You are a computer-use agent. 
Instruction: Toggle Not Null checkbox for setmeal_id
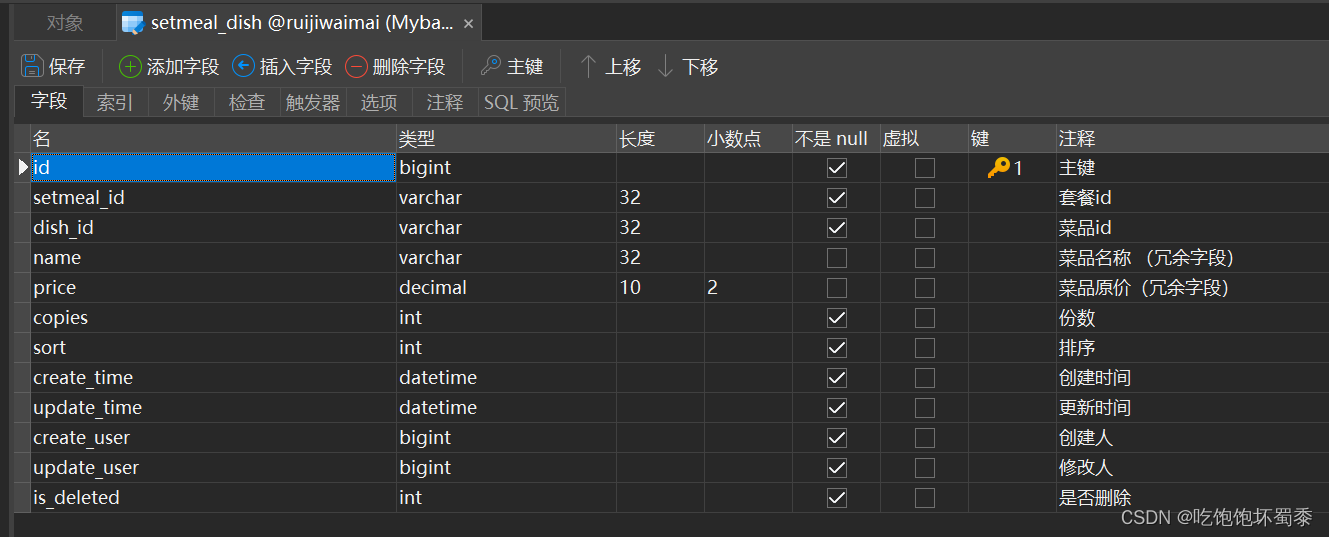[837, 198]
